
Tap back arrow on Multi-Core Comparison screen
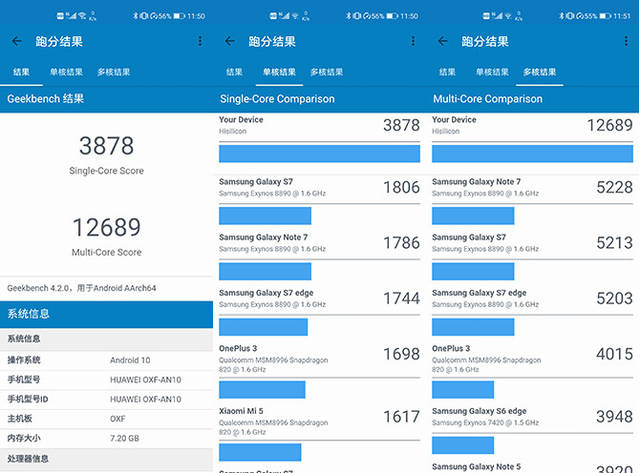(x=443, y=41)
